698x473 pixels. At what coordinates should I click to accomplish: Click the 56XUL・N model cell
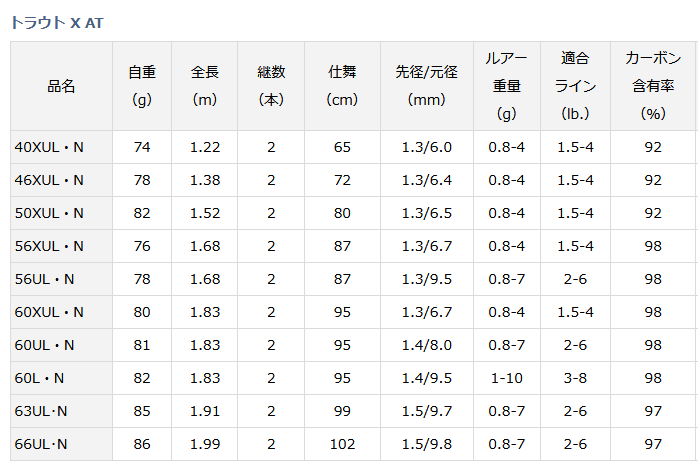[x=61, y=246]
